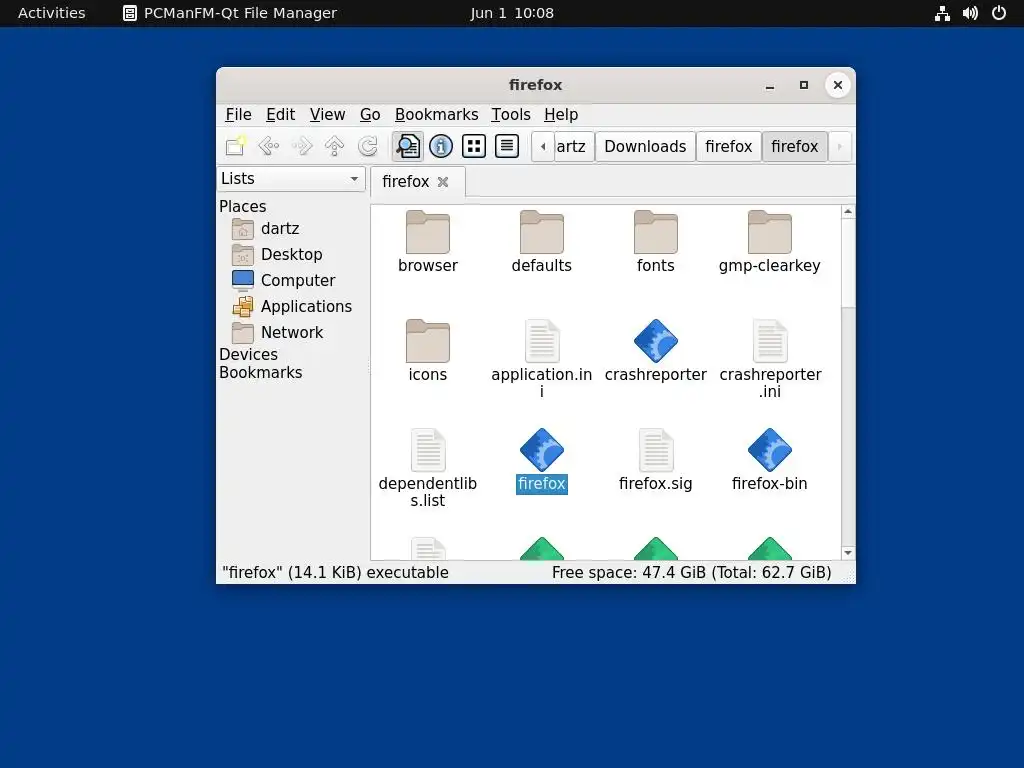
Task: Go forward with the right arrow icon
Action: (302, 146)
